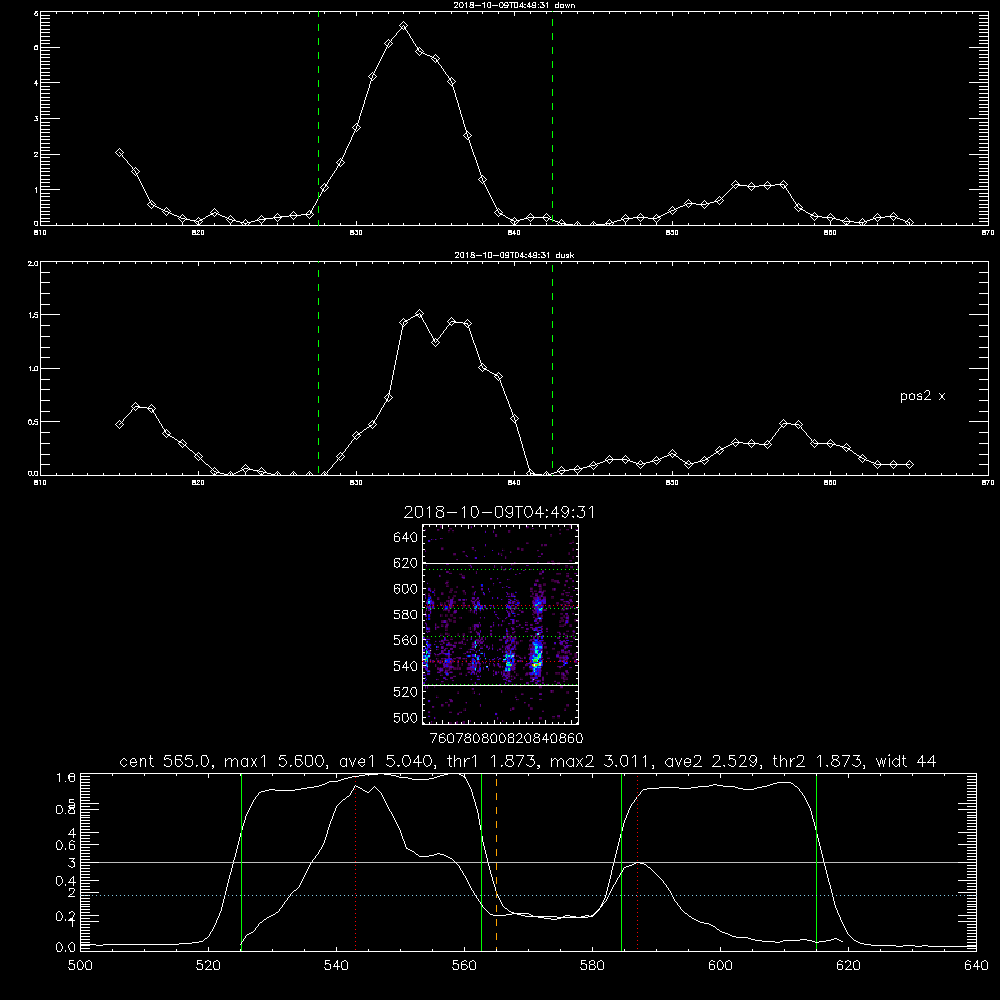The height and width of the screenshot is (1000, 1000).
Task: Click y-axis label '640' beside the spectral image
Action: tap(406, 538)
